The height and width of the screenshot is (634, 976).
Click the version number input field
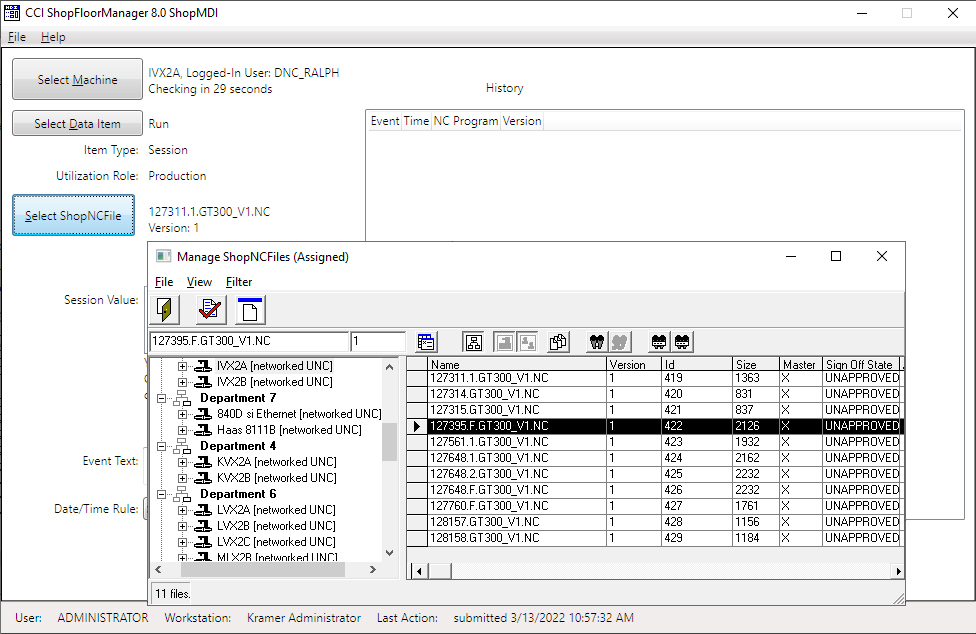(378, 341)
